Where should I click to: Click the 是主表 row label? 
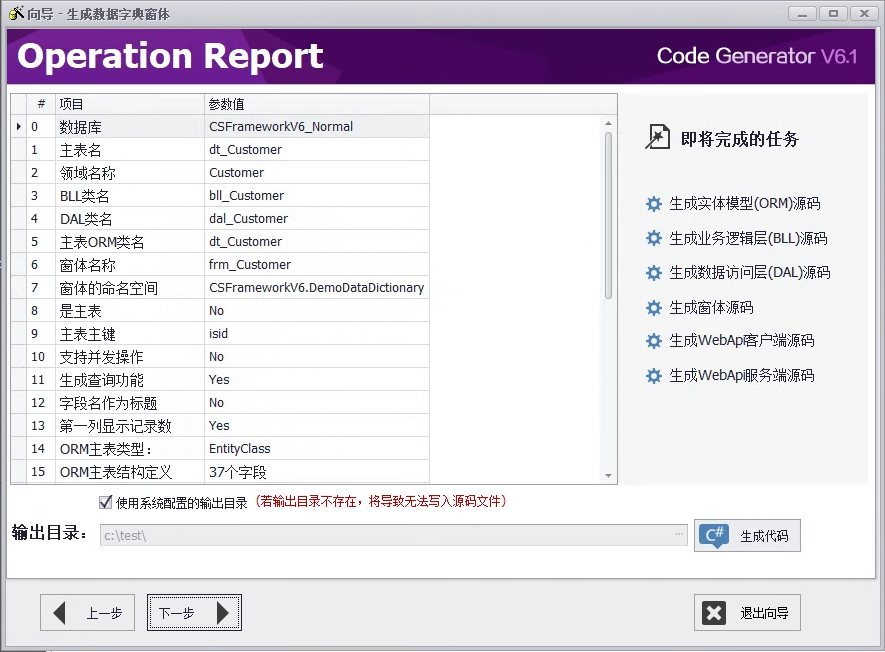coord(81,311)
